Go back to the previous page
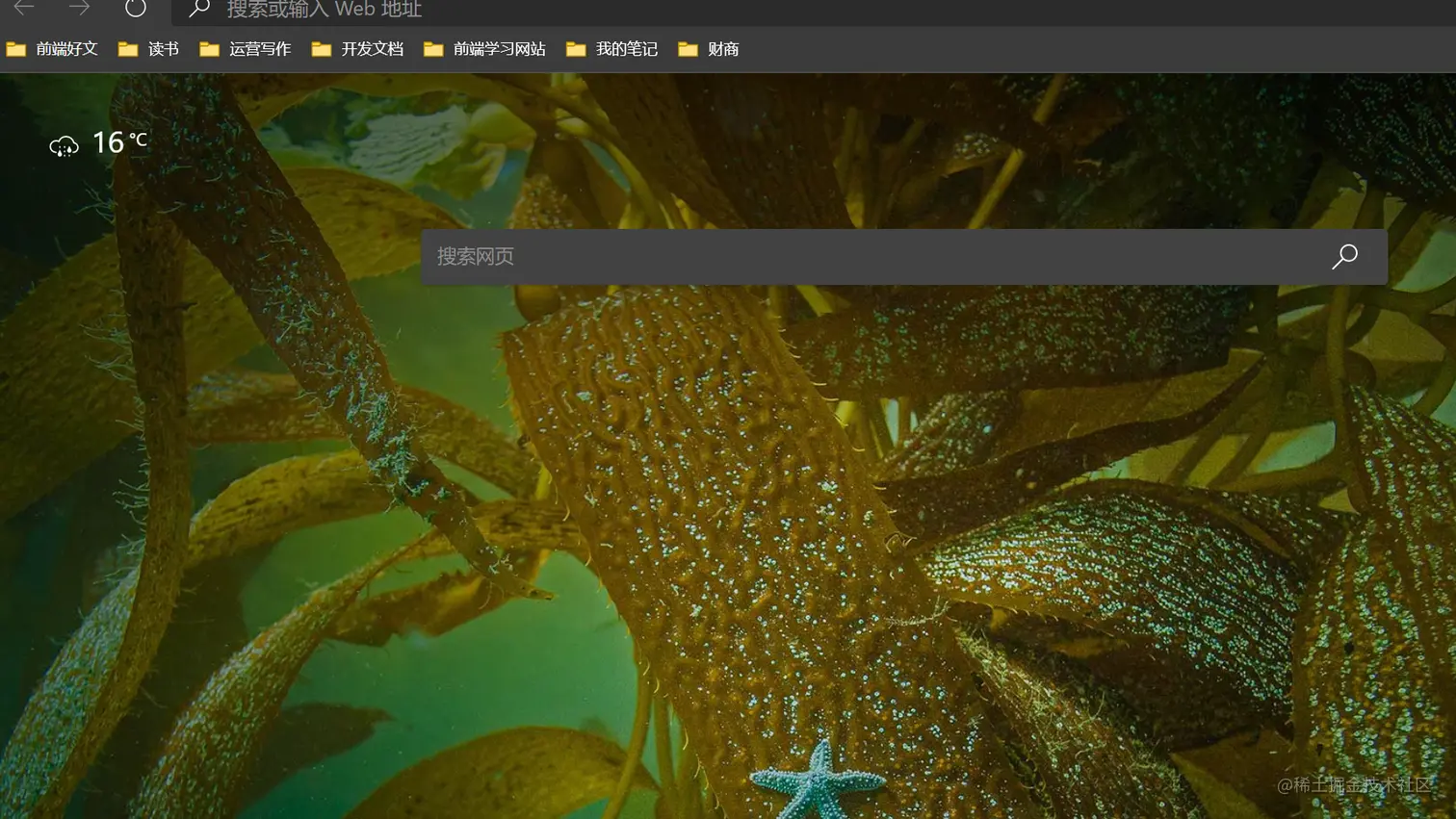The image size is (1456, 819). pyautogui.click(x=24, y=8)
